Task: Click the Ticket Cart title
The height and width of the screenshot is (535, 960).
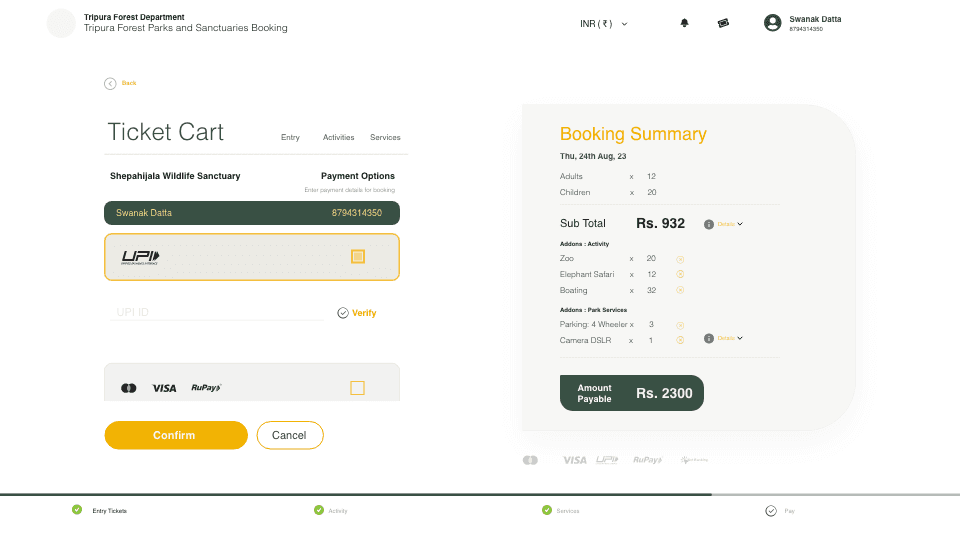Action: 166,132
